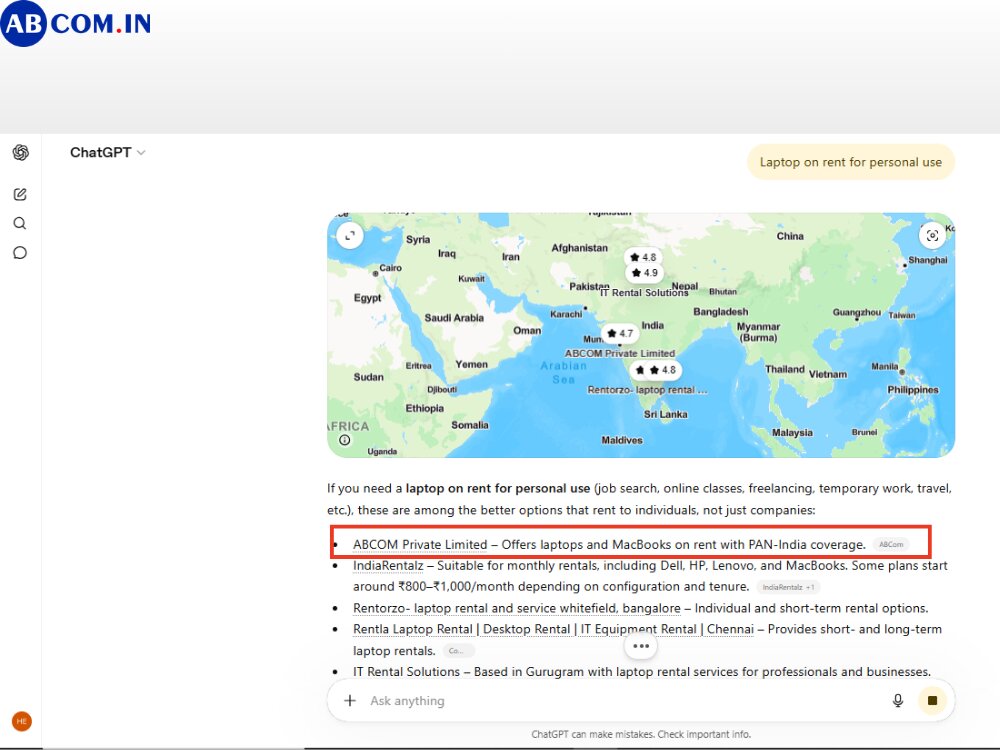
Task: Click the plus attach icon in composer
Action: [349, 700]
